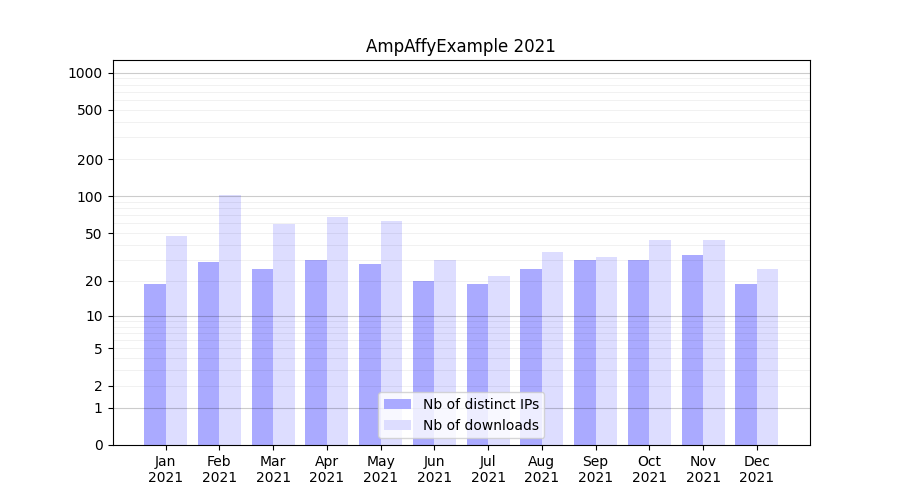Click the chart title AmpAffyExample 2021
The width and height of the screenshot is (900, 500).
tap(460, 46)
